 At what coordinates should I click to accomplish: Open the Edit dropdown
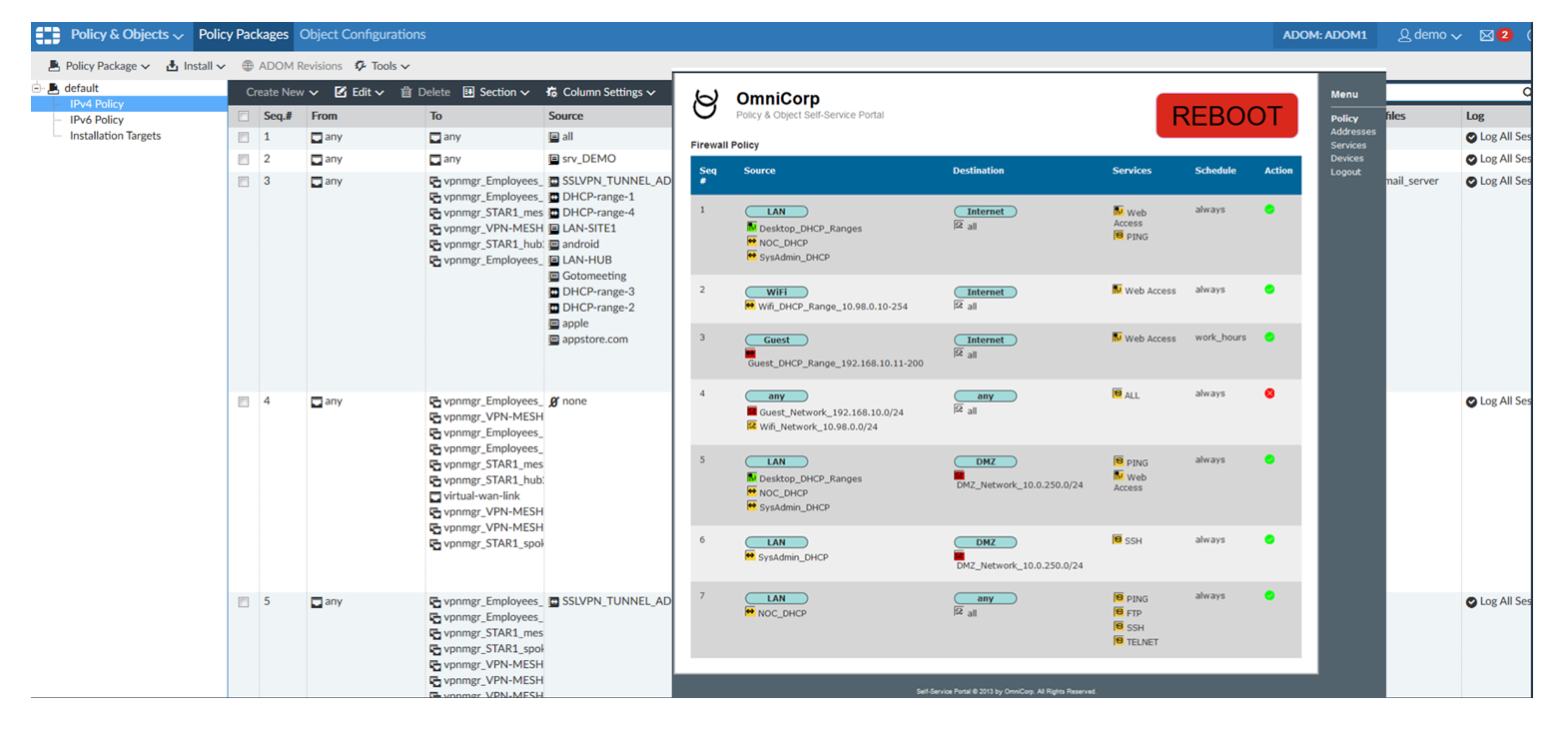point(360,92)
